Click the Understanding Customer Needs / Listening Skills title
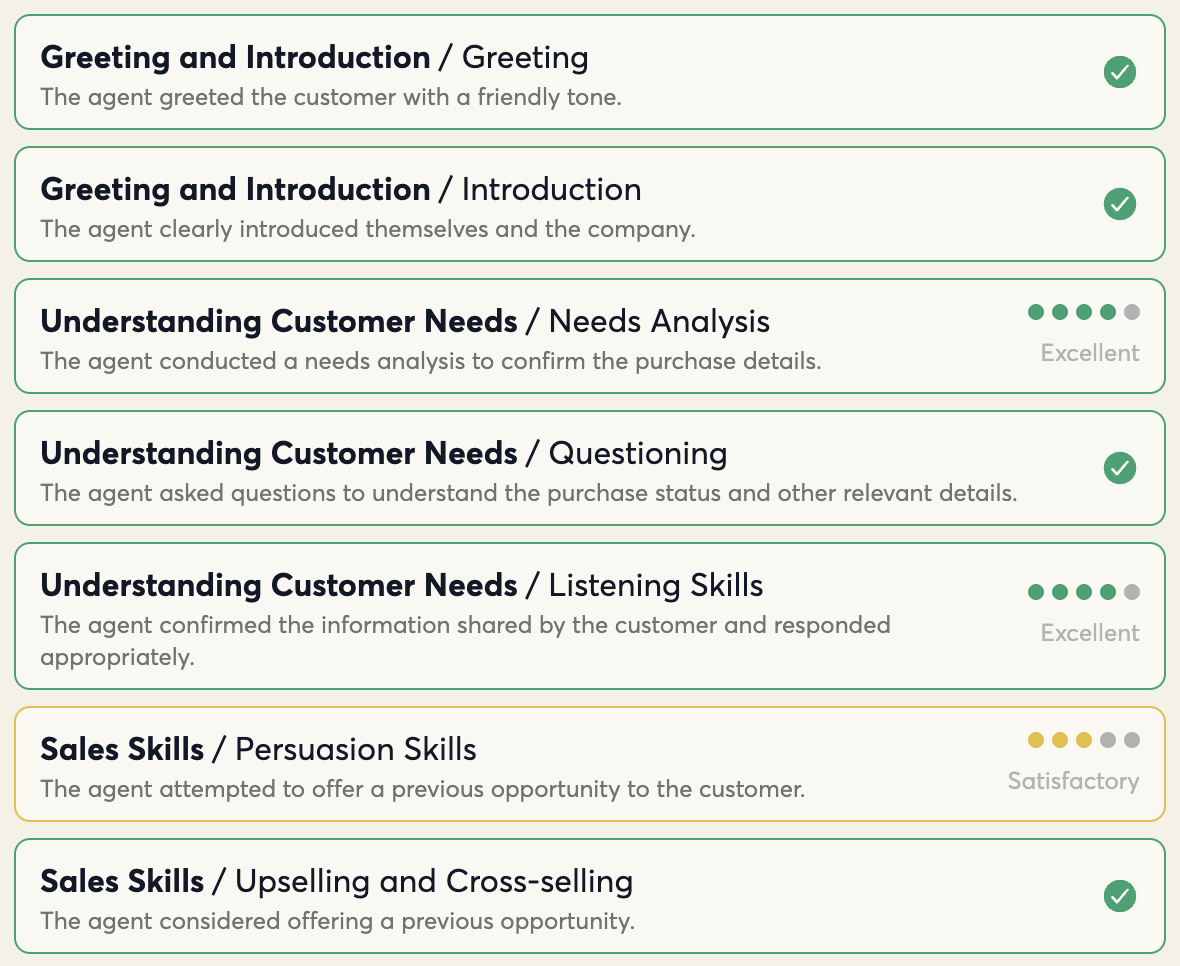This screenshot has width=1180, height=966. [401, 585]
